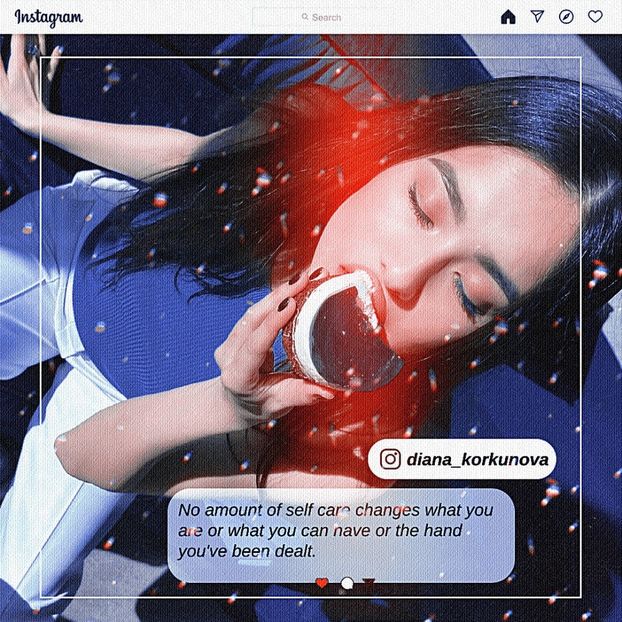Click the dark triangle icon below caption
622x622 pixels.
[x=369, y=582]
